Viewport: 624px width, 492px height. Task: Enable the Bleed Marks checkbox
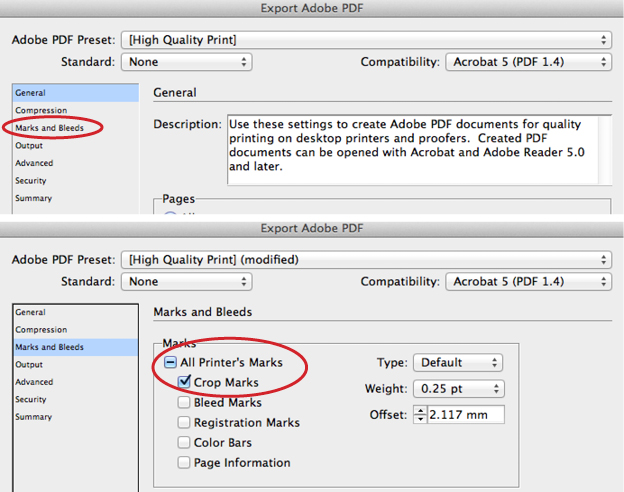pos(184,402)
